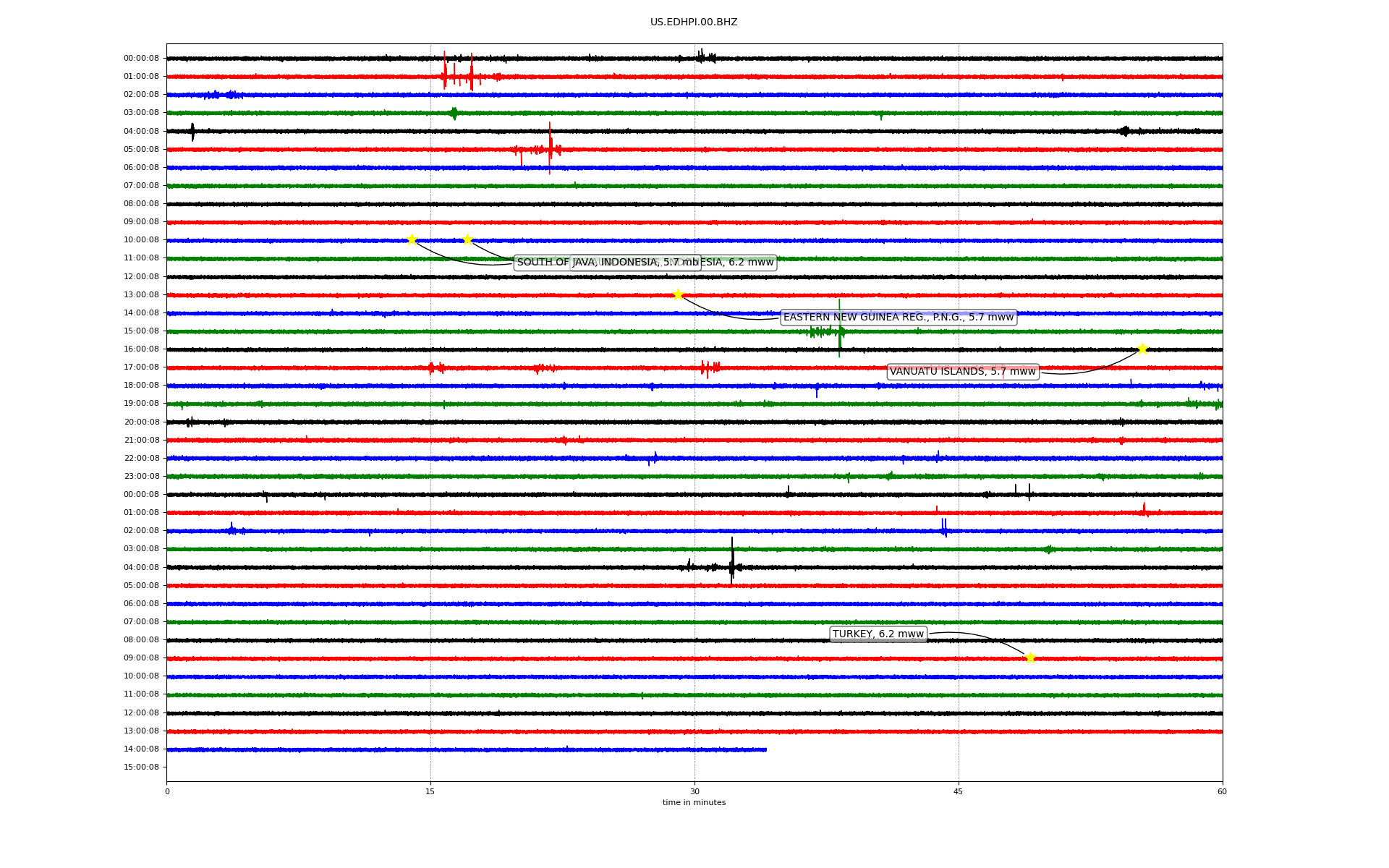Click the 16:00:08 row time label

(141, 349)
